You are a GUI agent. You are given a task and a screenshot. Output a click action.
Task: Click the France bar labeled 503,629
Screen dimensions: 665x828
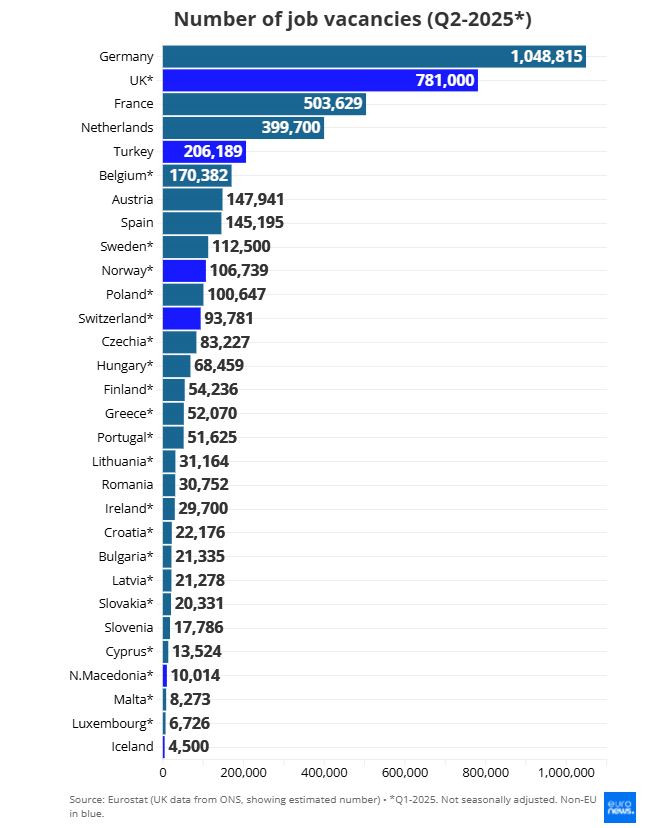click(263, 104)
